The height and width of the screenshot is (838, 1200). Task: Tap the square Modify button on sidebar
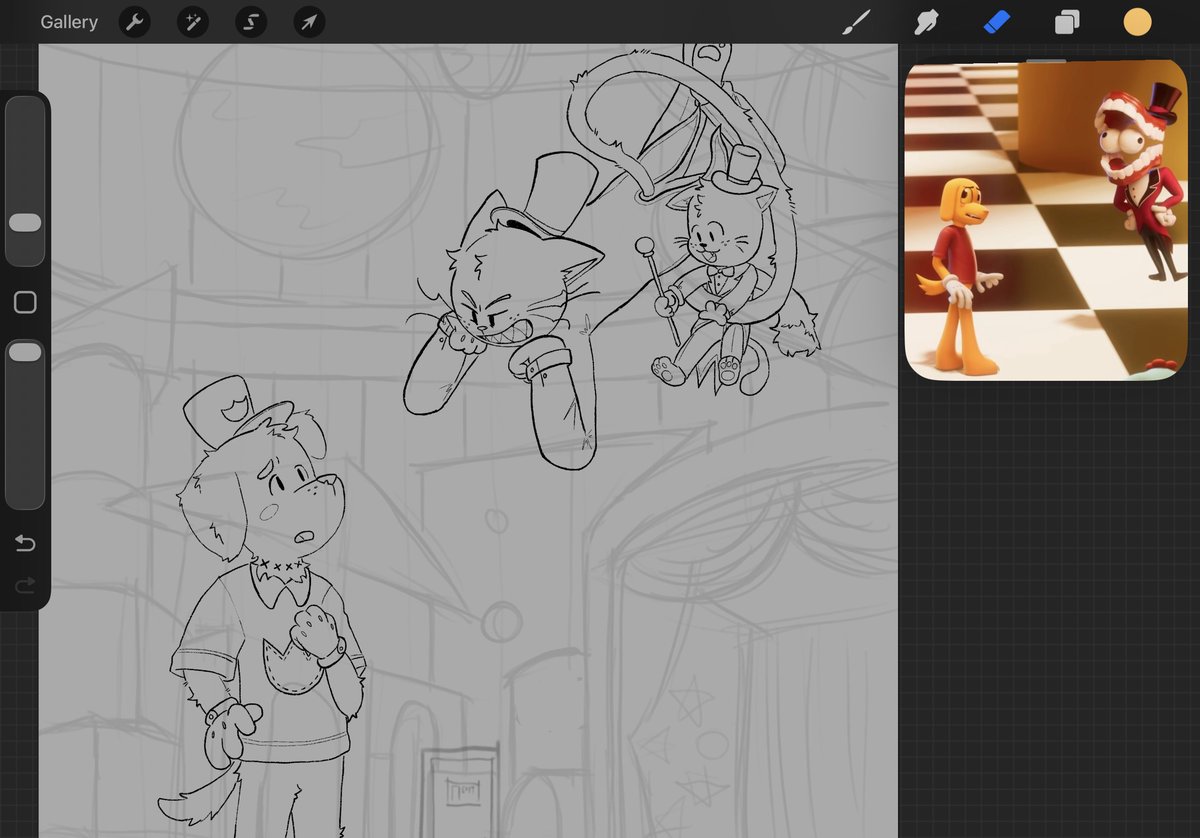coord(25,302)
